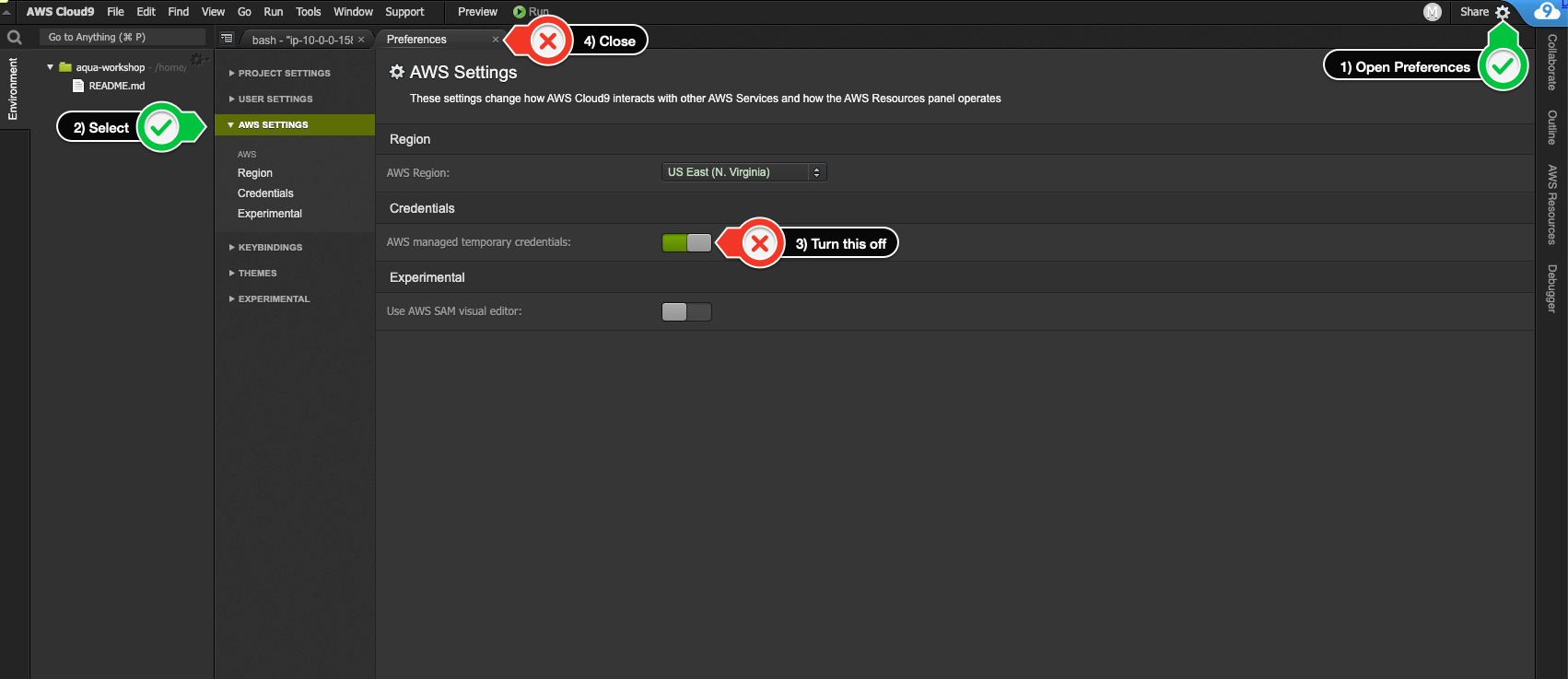Select README.md in the file tree
The width and height of the screenshot is (1568, 679).
117,86
